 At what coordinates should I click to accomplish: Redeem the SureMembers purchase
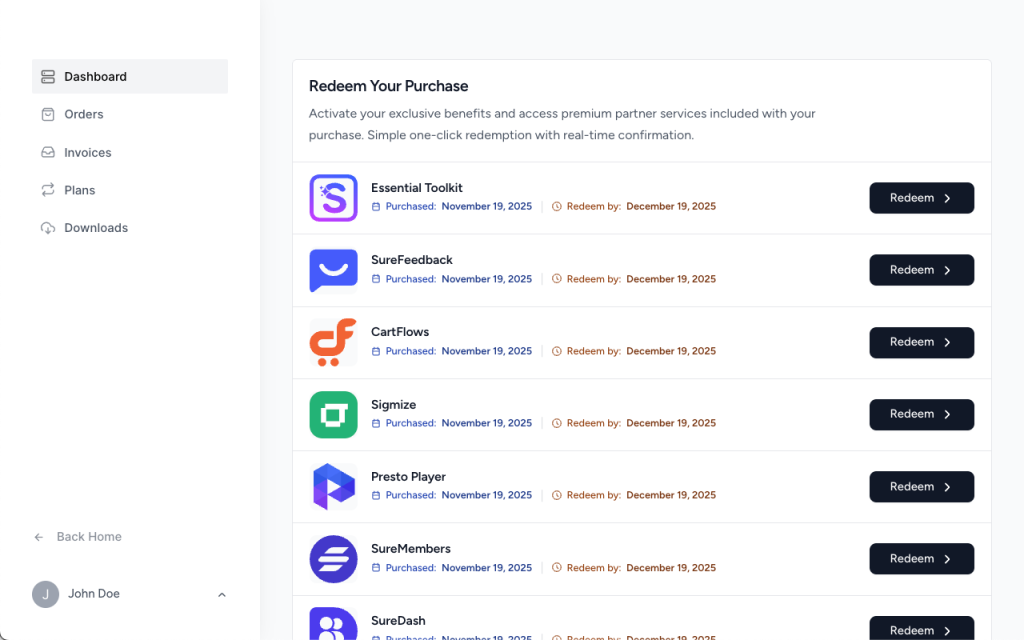coord(921,558)
